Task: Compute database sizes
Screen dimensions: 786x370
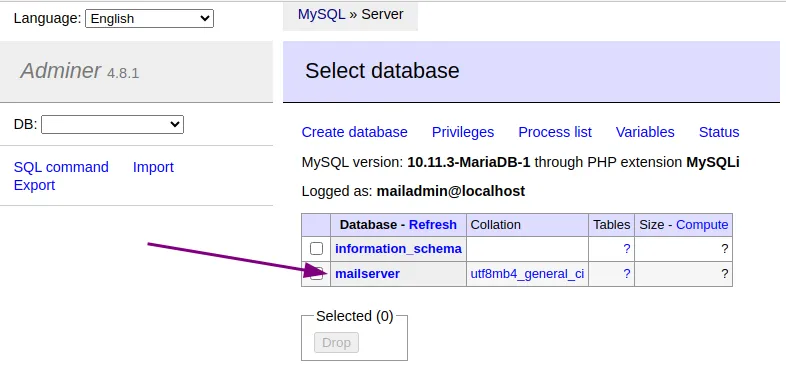Action: click(x=702, y=225)
